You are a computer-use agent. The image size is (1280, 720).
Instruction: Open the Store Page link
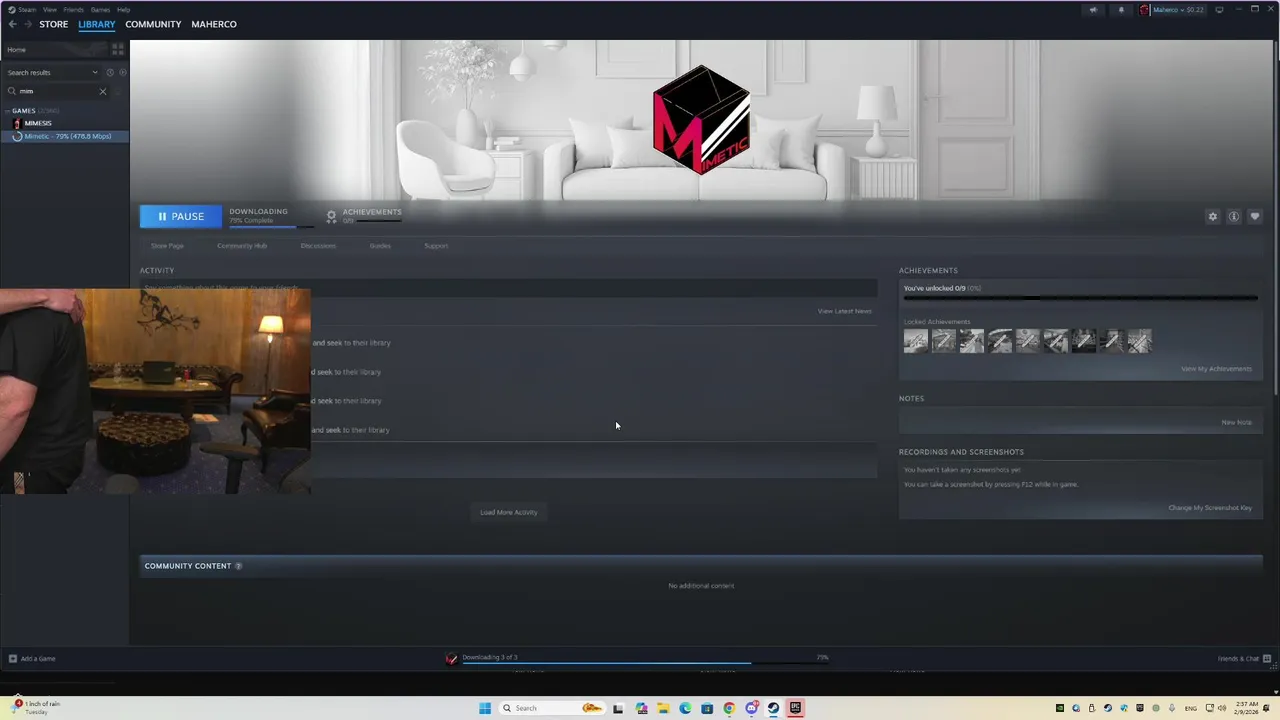(167, 246)
